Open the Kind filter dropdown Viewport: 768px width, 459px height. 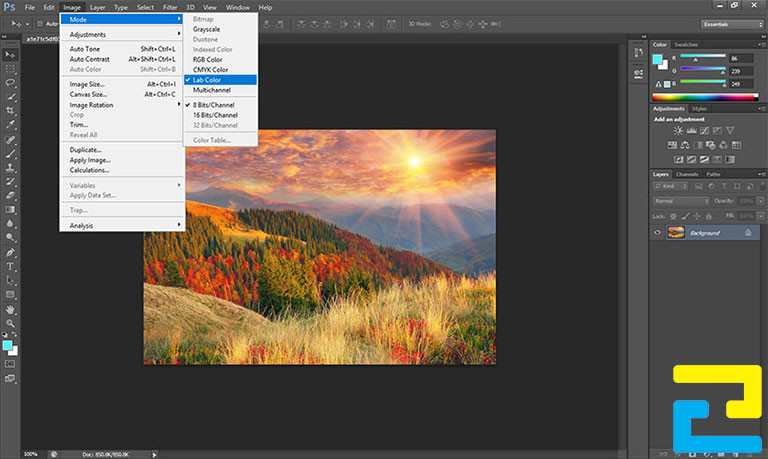point(671,186)
